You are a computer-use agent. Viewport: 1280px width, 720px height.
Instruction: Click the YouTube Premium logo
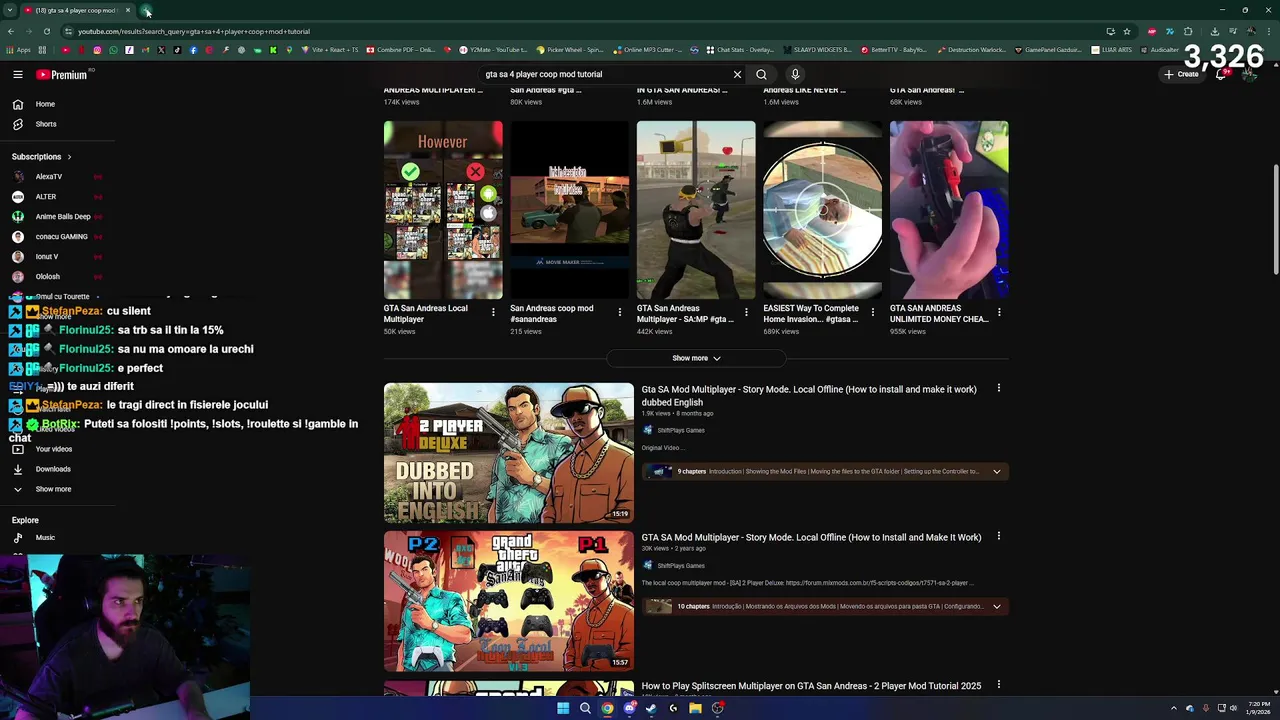63,74
